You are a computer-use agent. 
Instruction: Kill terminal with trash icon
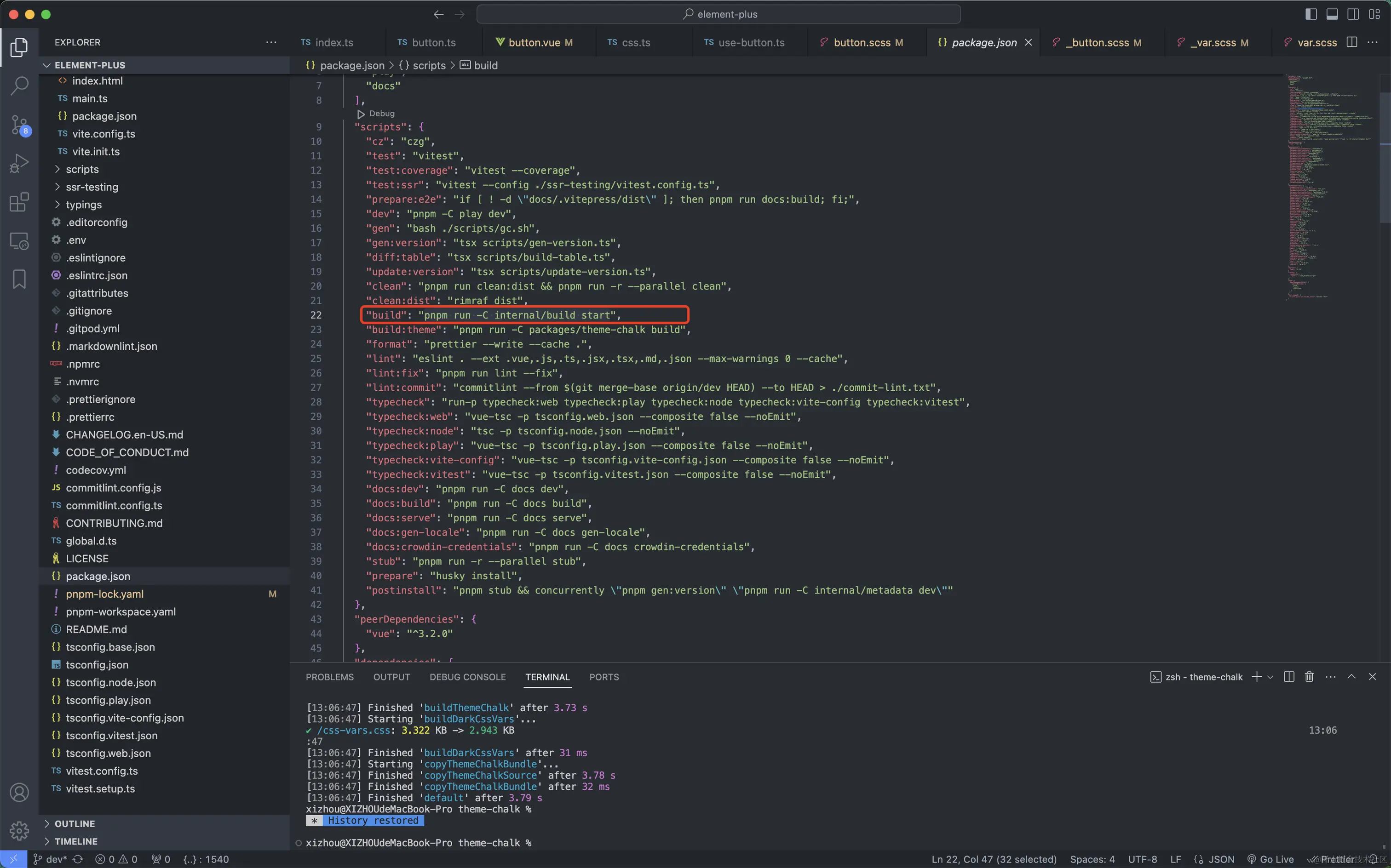1309,677
